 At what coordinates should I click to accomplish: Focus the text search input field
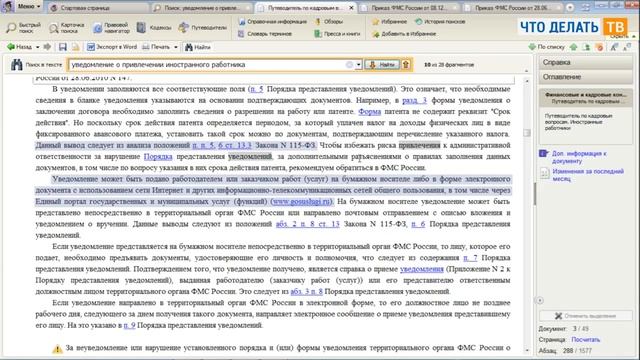[x=207, y=64]
